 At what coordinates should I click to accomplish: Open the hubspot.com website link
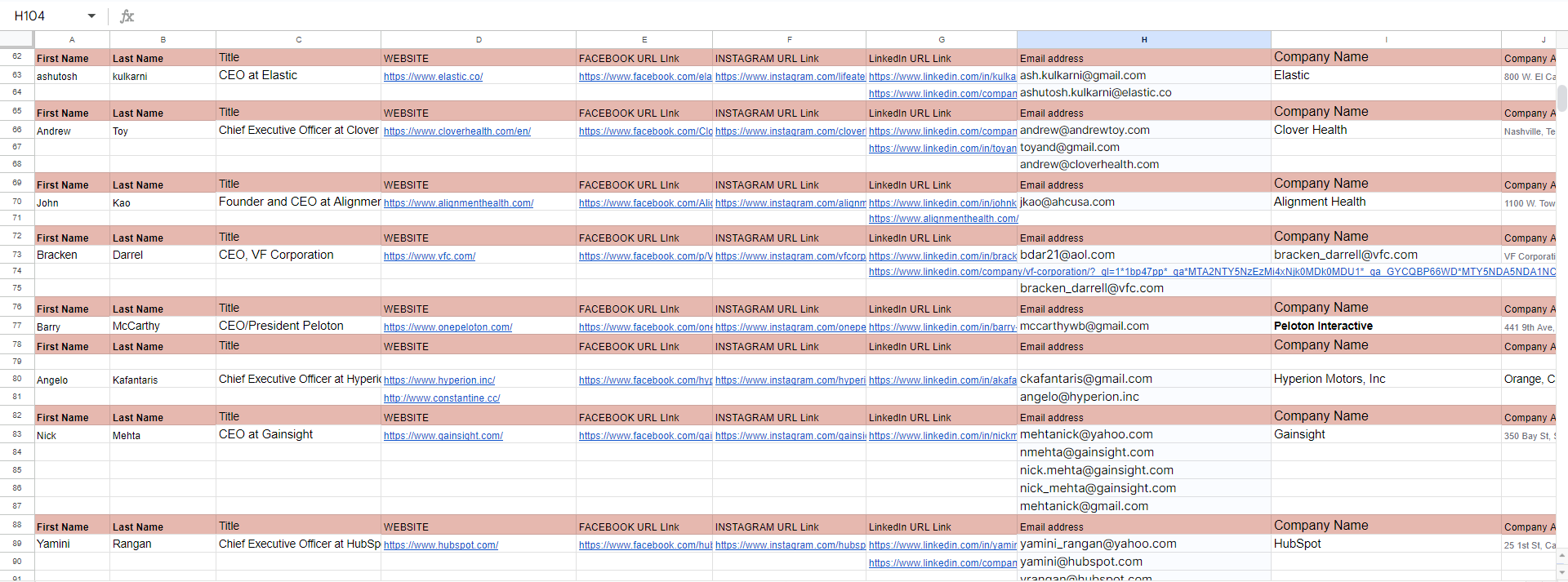click(441, 545)
